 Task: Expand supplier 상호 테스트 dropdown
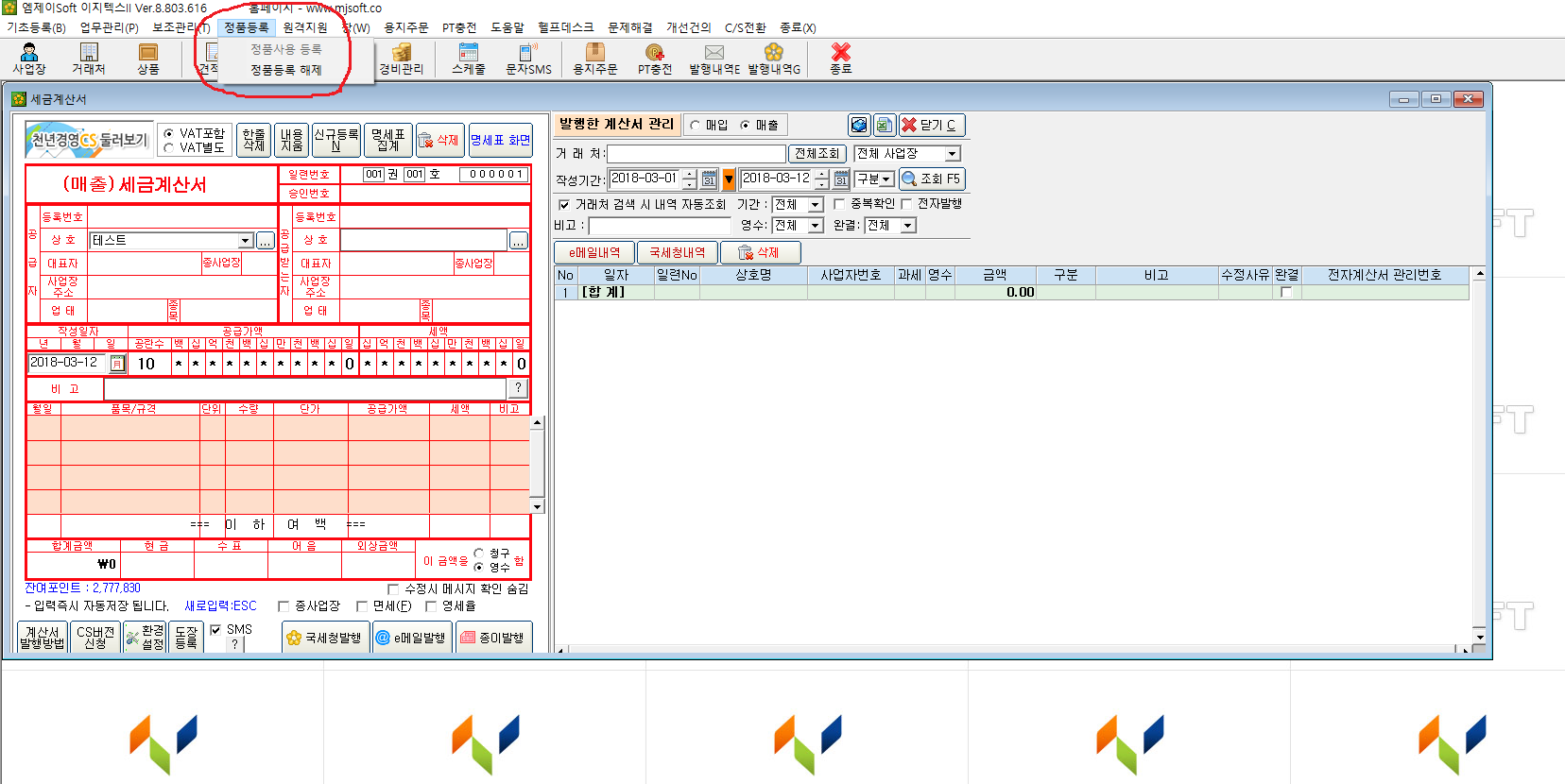(246, 241)
